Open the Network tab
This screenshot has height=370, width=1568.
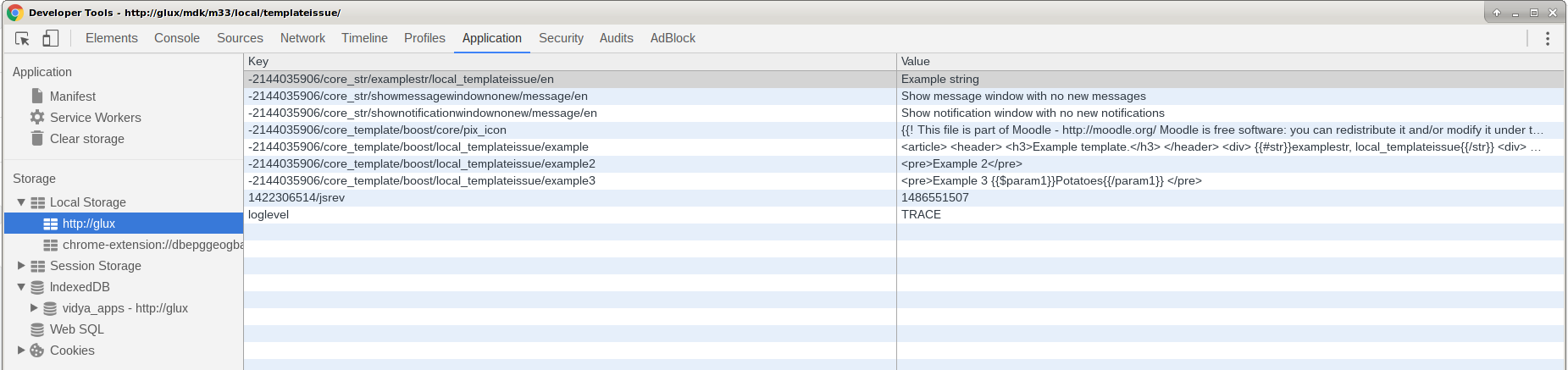[x=302, y=38]
